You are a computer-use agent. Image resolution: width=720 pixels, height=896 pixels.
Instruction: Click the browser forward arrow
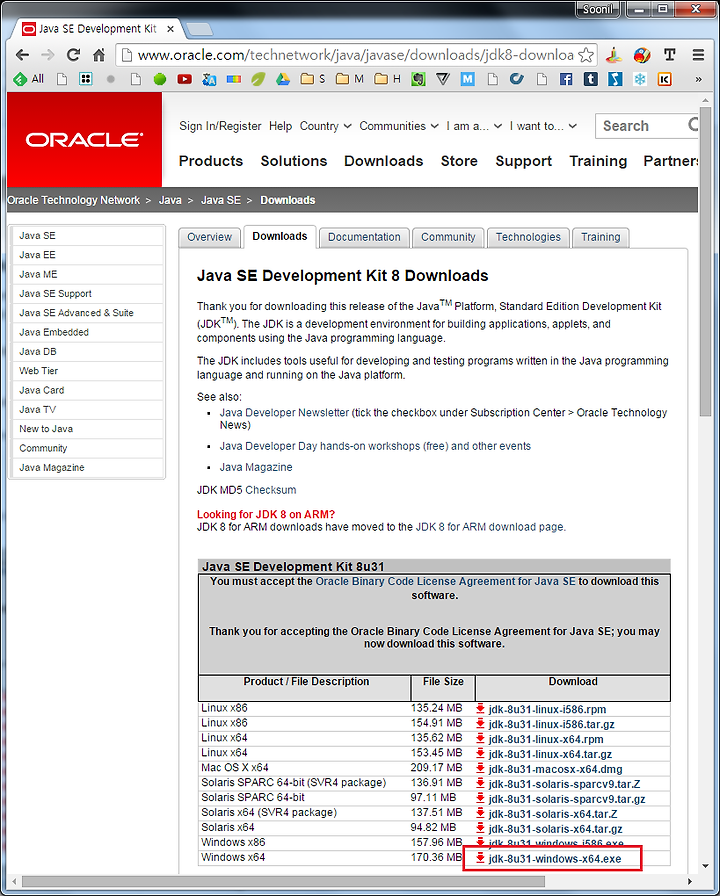point(48,55)
